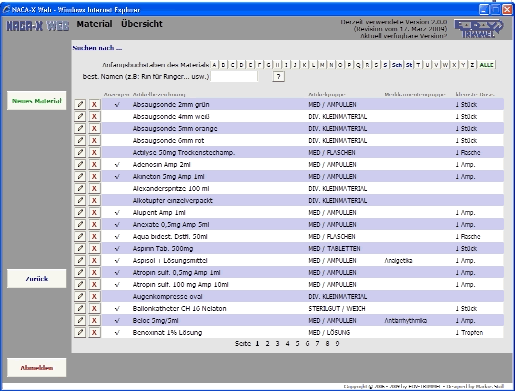
Task: Edit the Actilyse 50mg Trockenstechamp. entry
Action: [x=80, y=153]
